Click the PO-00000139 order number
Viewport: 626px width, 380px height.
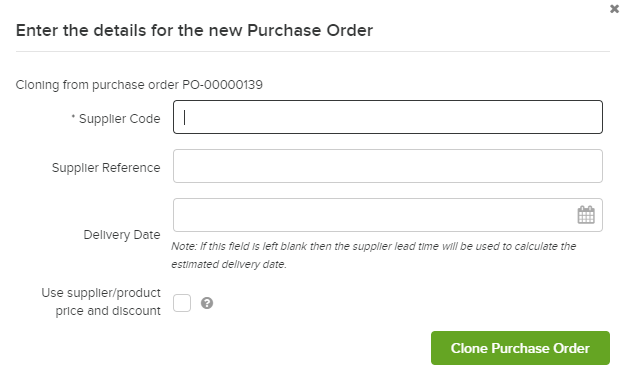[x=222, y=85]
